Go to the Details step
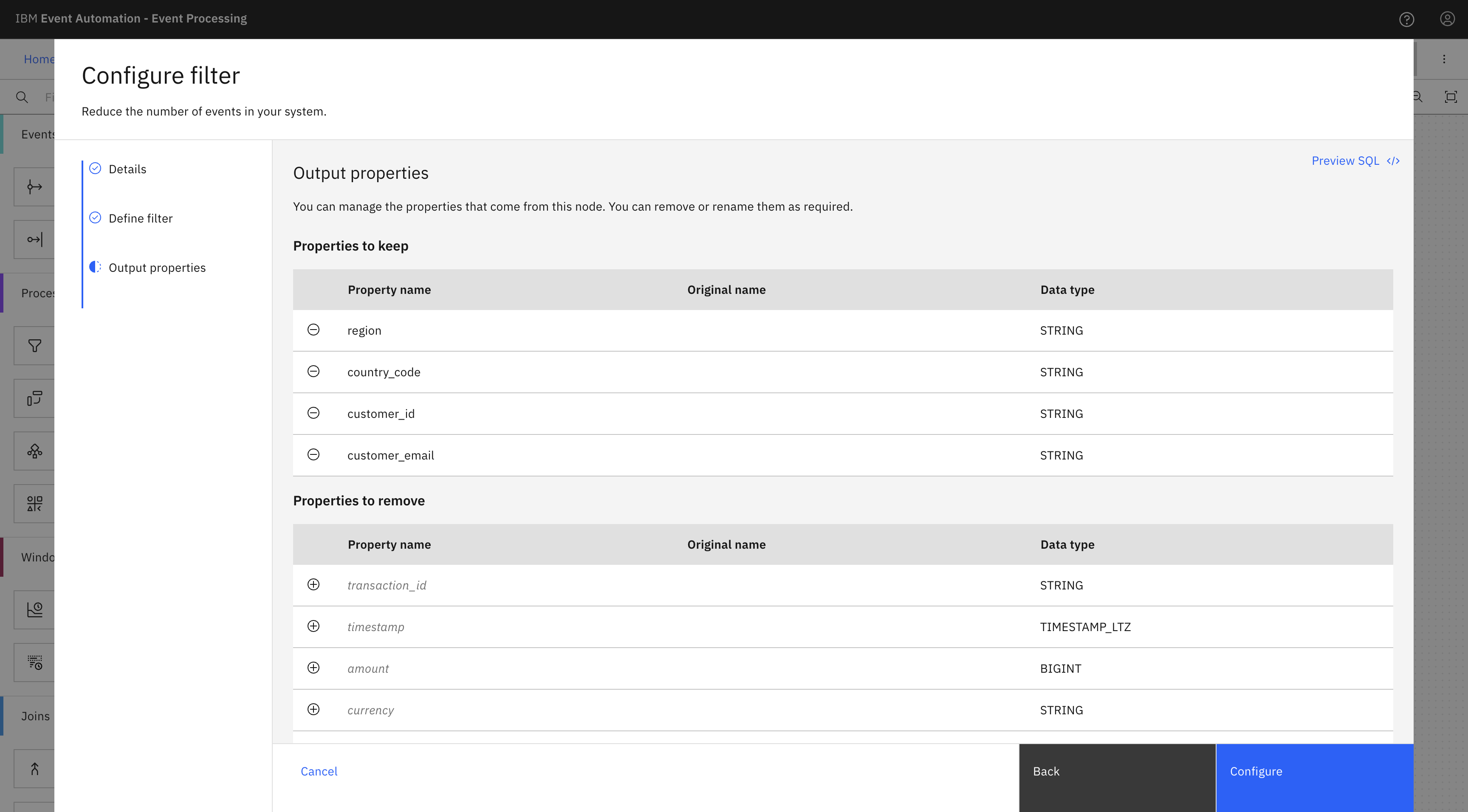 pos(127,169)
